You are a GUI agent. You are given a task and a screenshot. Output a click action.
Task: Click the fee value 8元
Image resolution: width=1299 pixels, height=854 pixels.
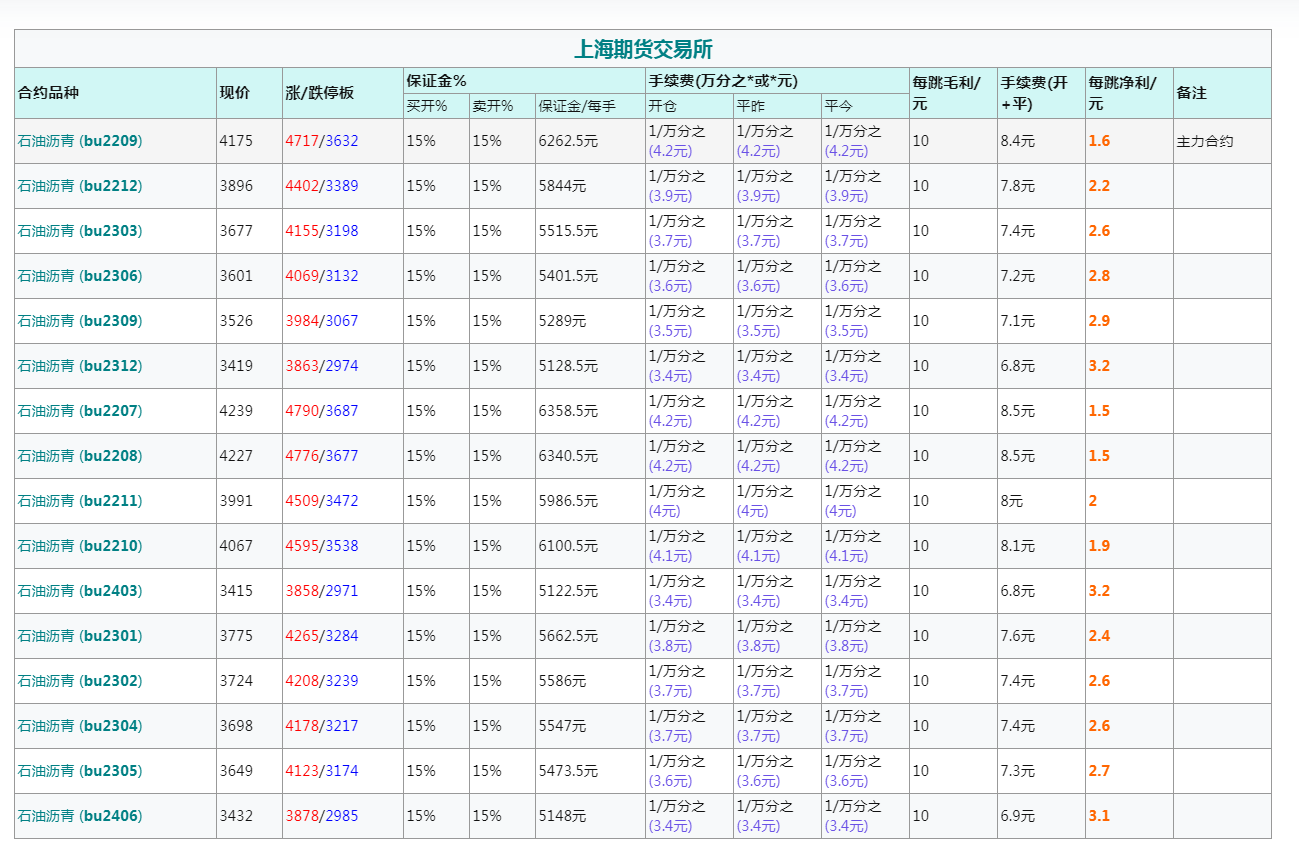[1012, 501]
